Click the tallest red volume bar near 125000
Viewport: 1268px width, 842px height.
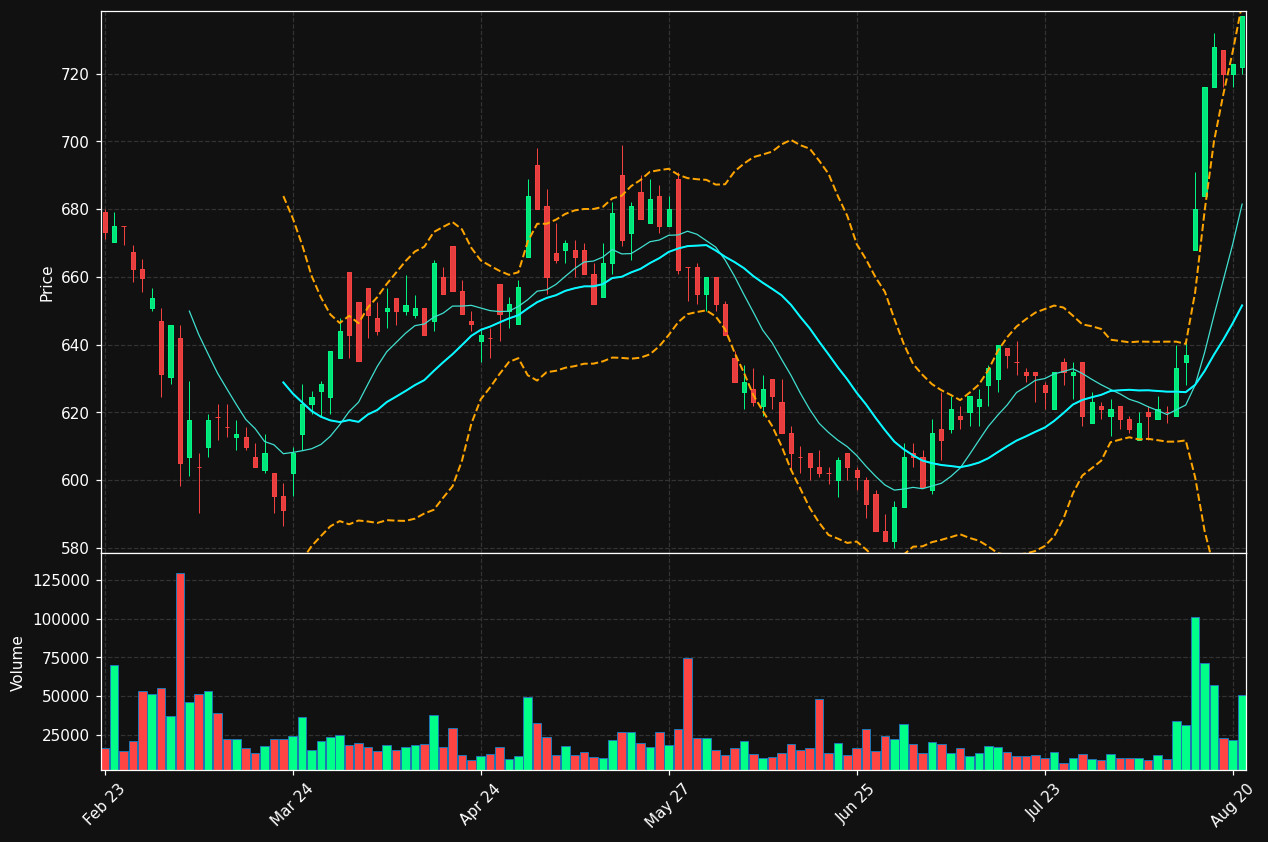(180, 671)
